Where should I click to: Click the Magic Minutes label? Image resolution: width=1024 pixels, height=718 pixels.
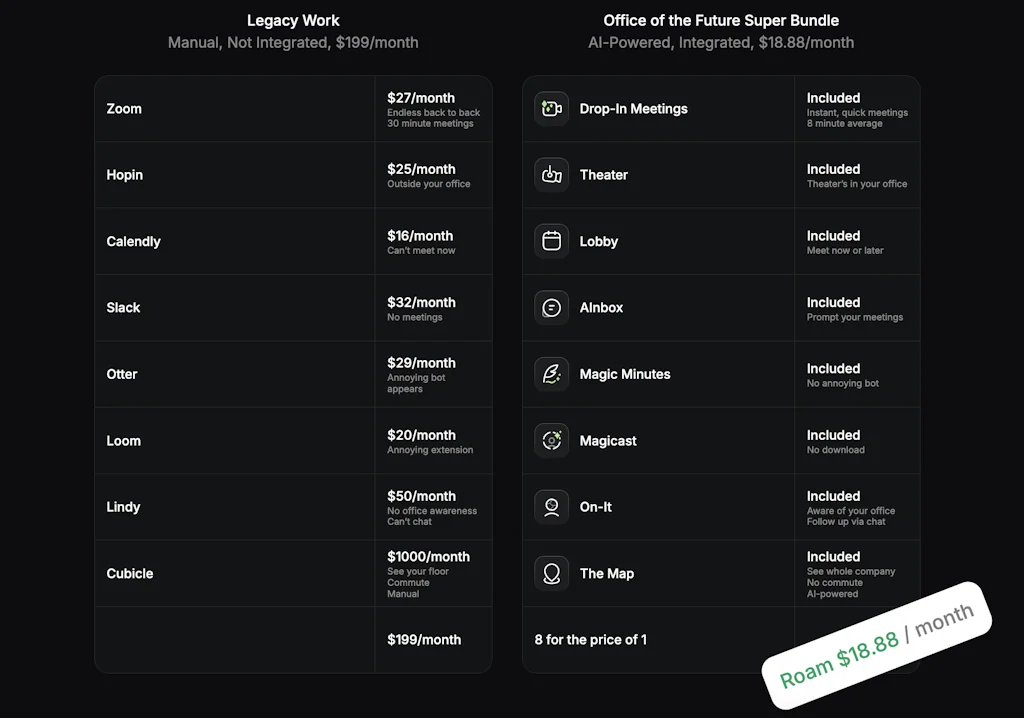625,374
